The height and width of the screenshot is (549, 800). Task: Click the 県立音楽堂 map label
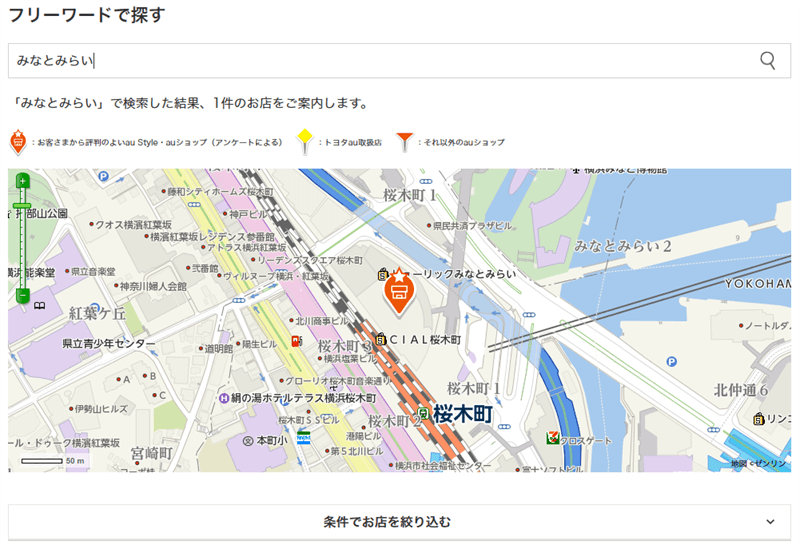pos(93,271)
